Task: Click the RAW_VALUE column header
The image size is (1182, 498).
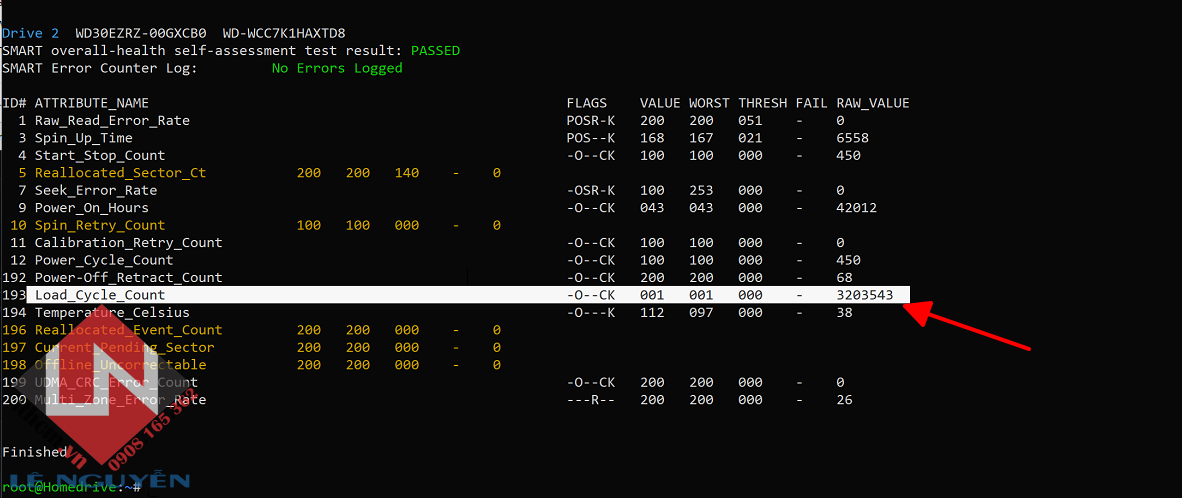Action: pos(872,103)
